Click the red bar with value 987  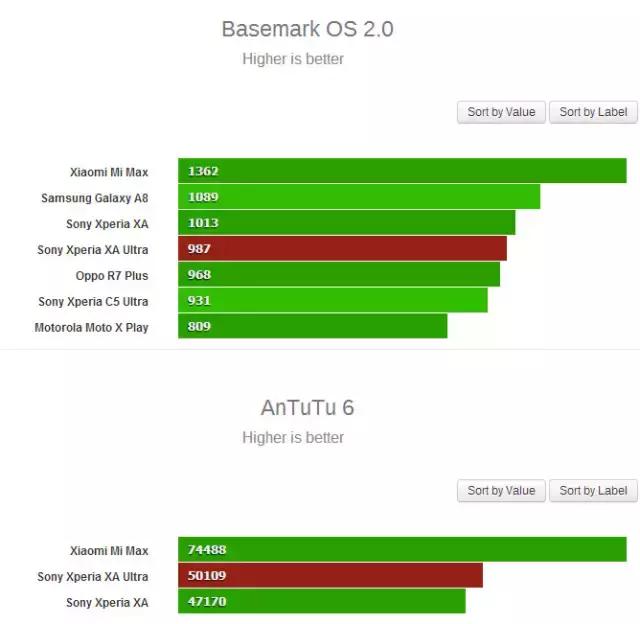click(342, 249)
